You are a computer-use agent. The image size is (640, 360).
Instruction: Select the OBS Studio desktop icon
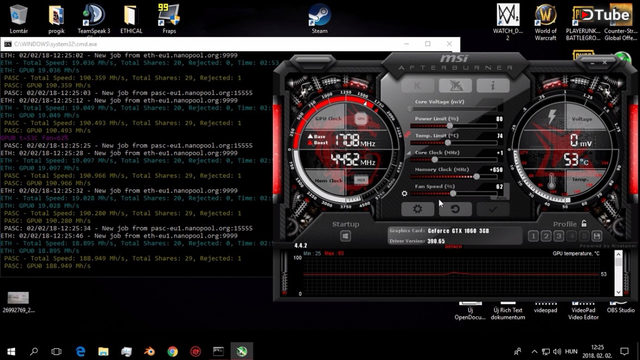coord(621,307)
